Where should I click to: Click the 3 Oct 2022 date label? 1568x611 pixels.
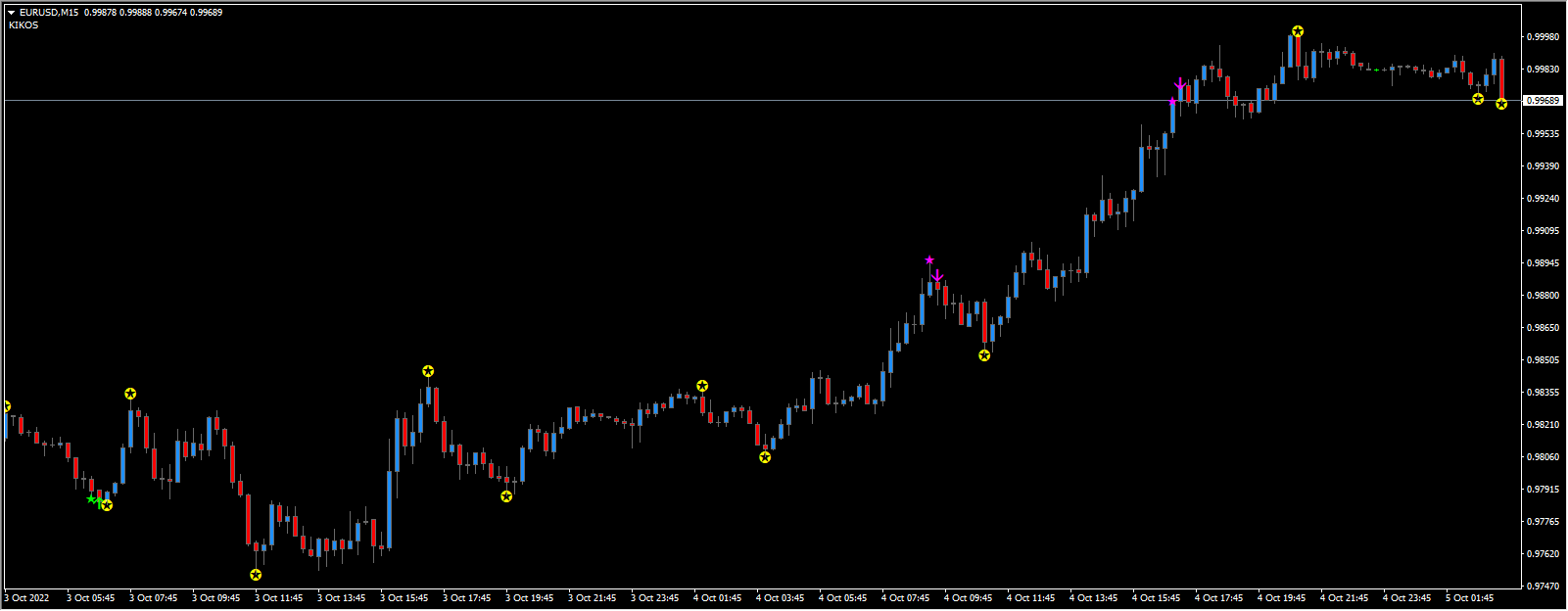pos(26,598)
